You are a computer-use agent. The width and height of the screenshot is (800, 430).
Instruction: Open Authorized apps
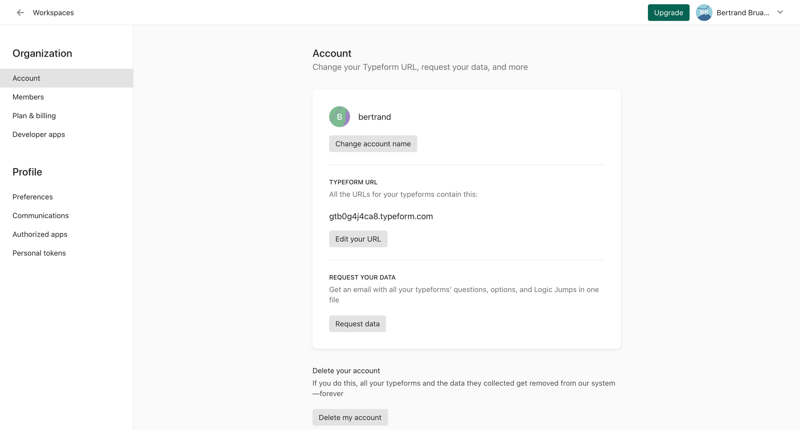click(x=40, y=235)
